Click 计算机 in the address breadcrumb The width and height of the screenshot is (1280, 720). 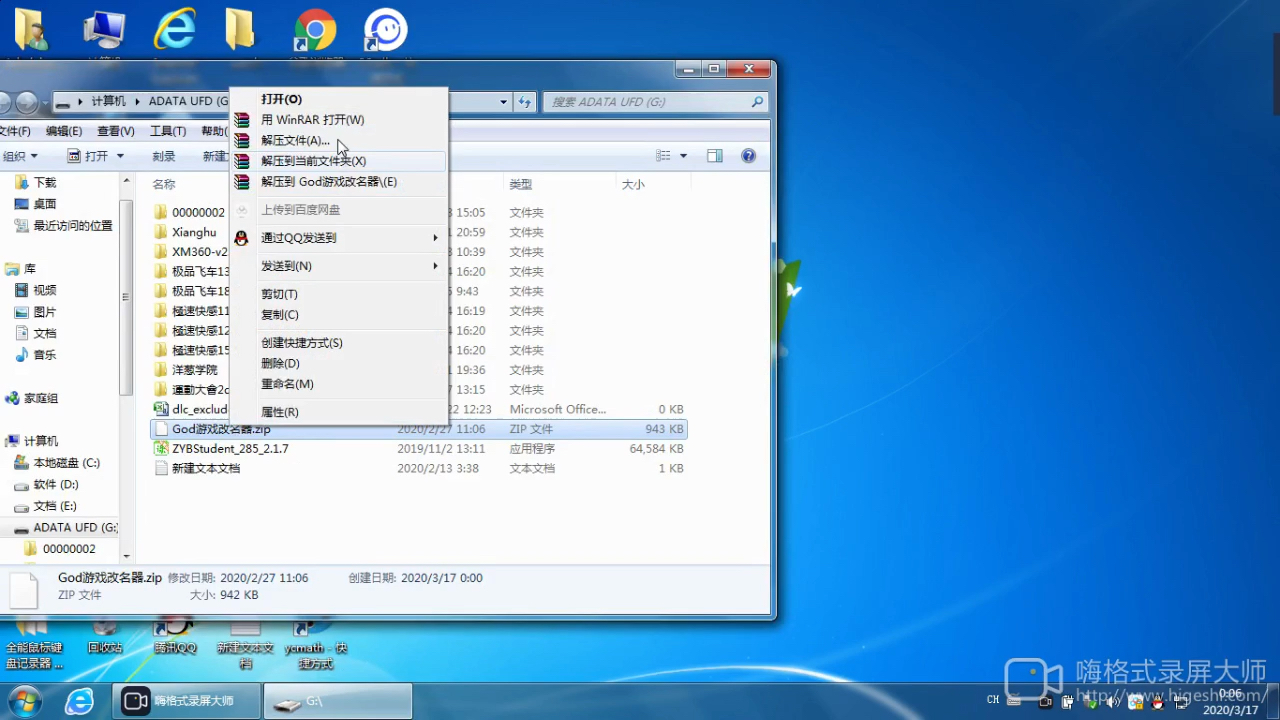(108, 102)
